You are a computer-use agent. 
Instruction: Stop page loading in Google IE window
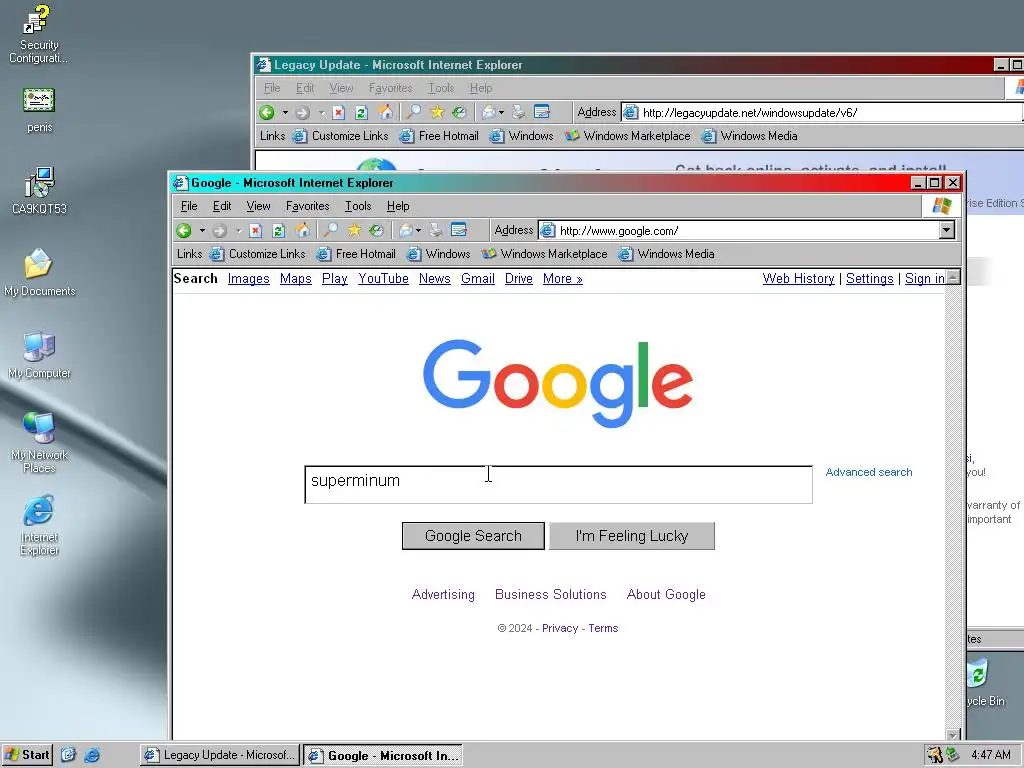[255, 231]
